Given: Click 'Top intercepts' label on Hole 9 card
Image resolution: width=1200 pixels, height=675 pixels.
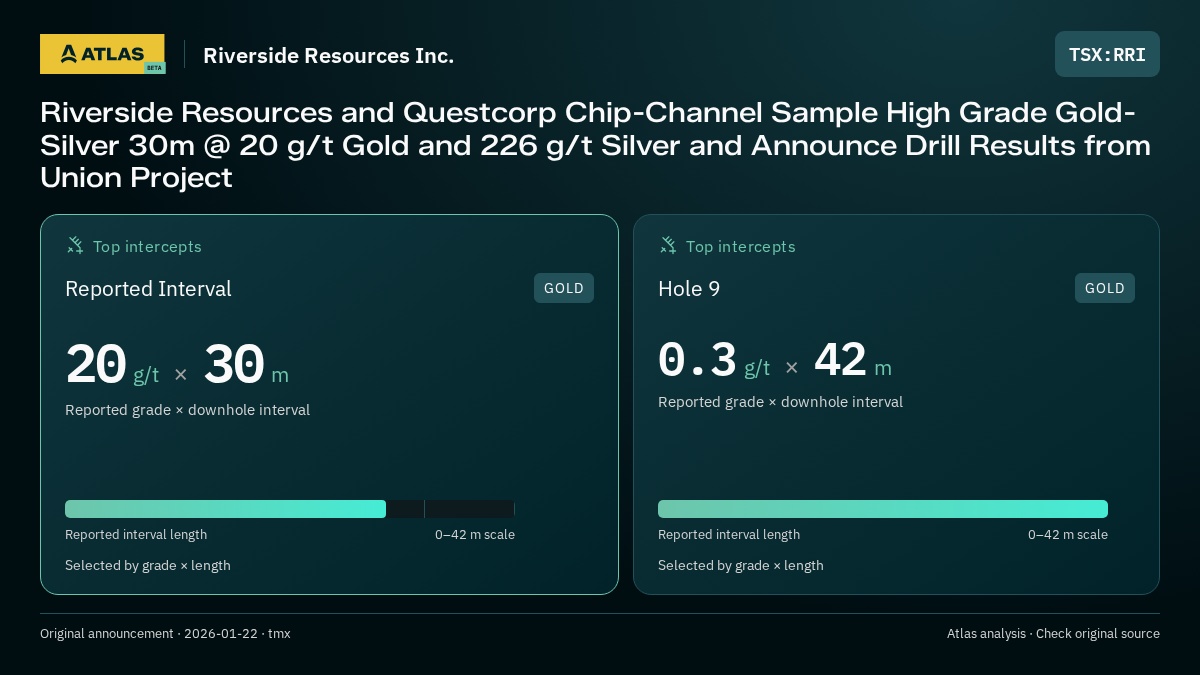Looking at the screenshot, I should [740, 246].
